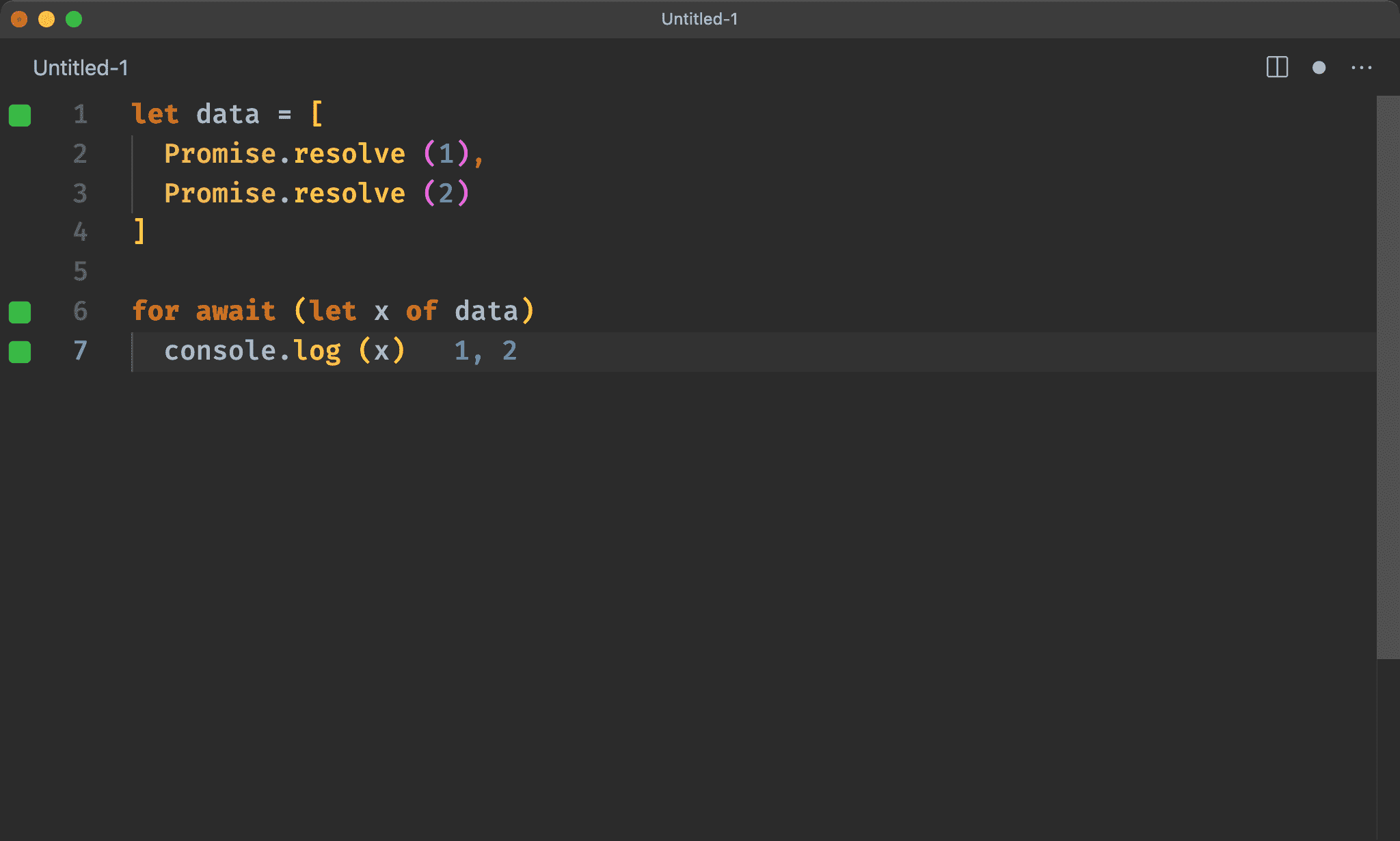Click the closing bracket on line 4
Screen dimensions: 1400x841
(x=139, y=232)
